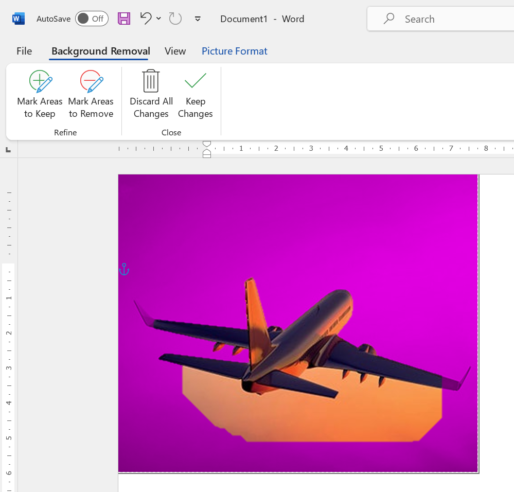Open the File menu
The image size is (514, 492).
[24, 51]
